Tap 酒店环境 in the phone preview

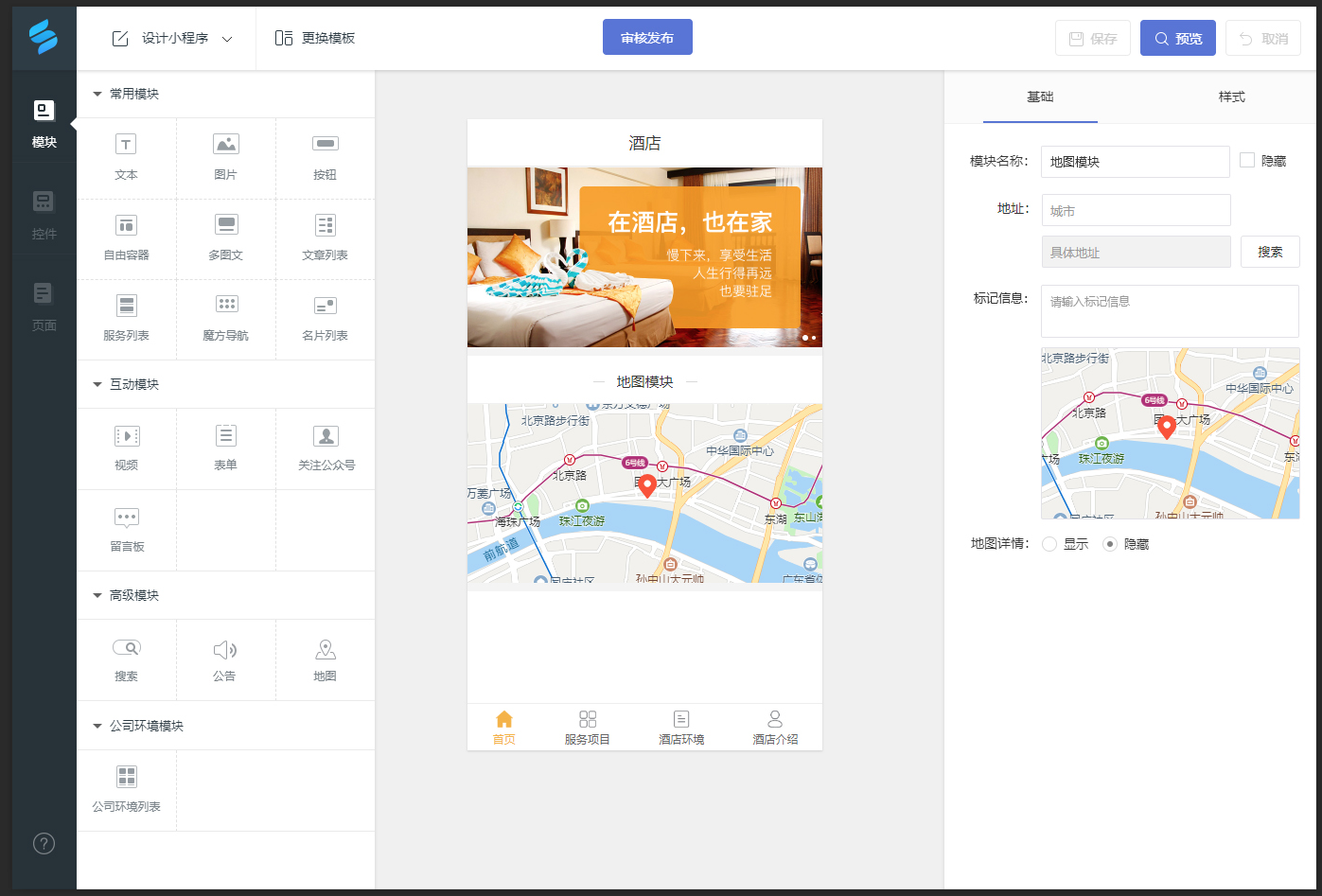(681, 728)
